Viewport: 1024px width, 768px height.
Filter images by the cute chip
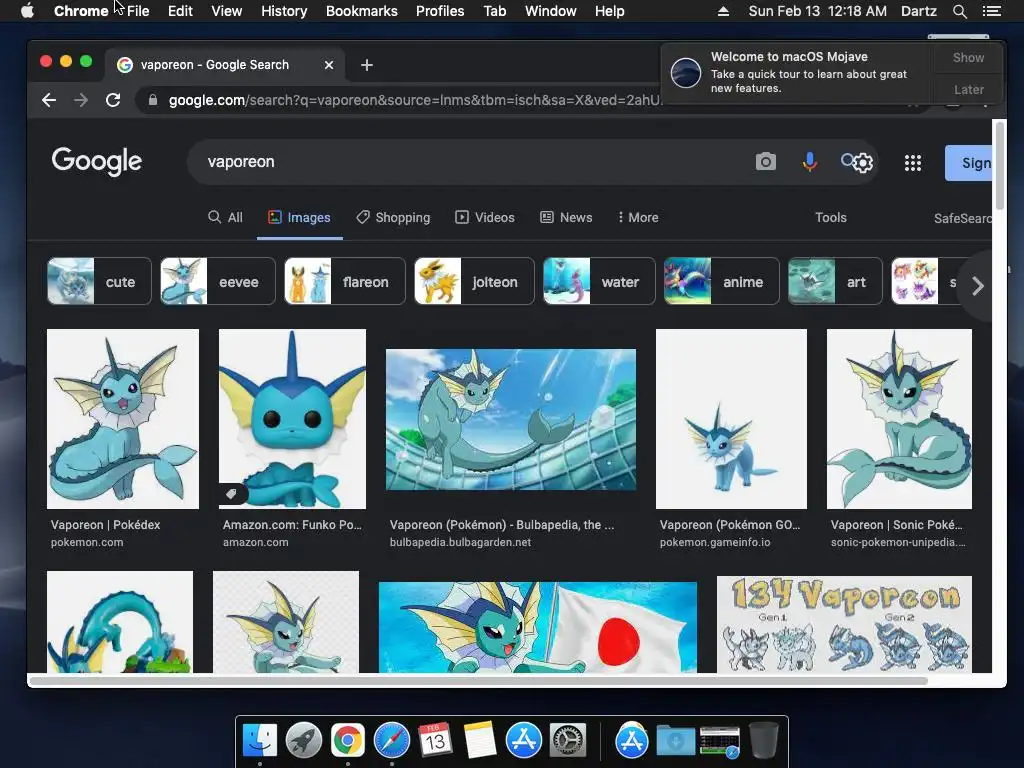99,281
